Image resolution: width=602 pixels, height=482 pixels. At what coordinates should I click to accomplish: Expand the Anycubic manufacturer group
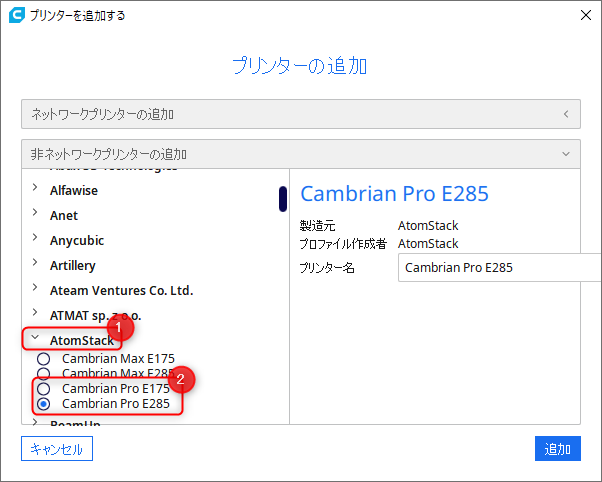click(35, 237)
